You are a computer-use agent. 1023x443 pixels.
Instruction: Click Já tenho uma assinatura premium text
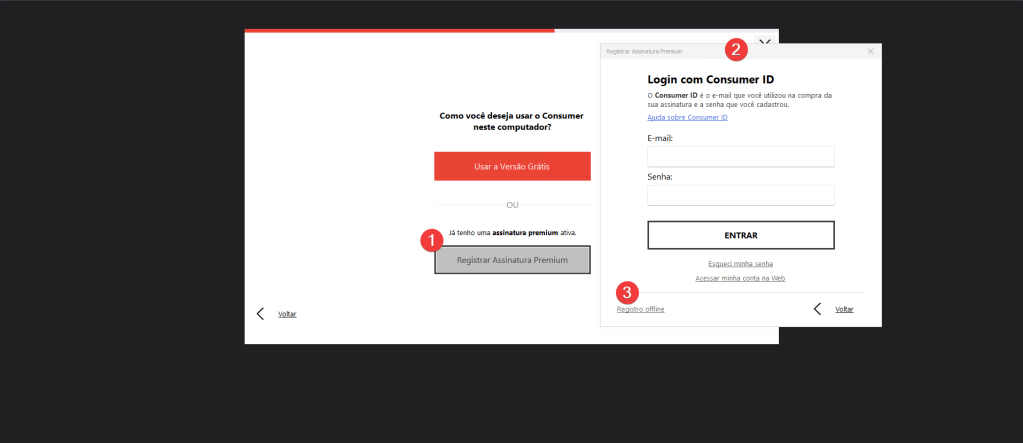click(513, 232)
